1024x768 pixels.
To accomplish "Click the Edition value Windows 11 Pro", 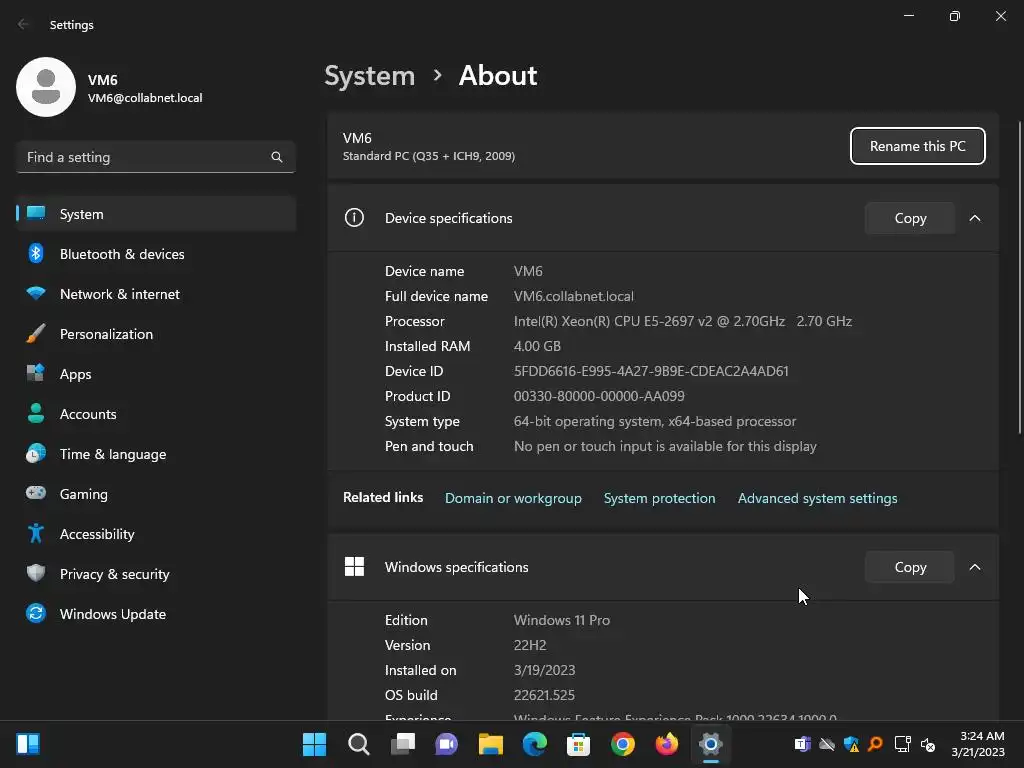I will (562, 620).
